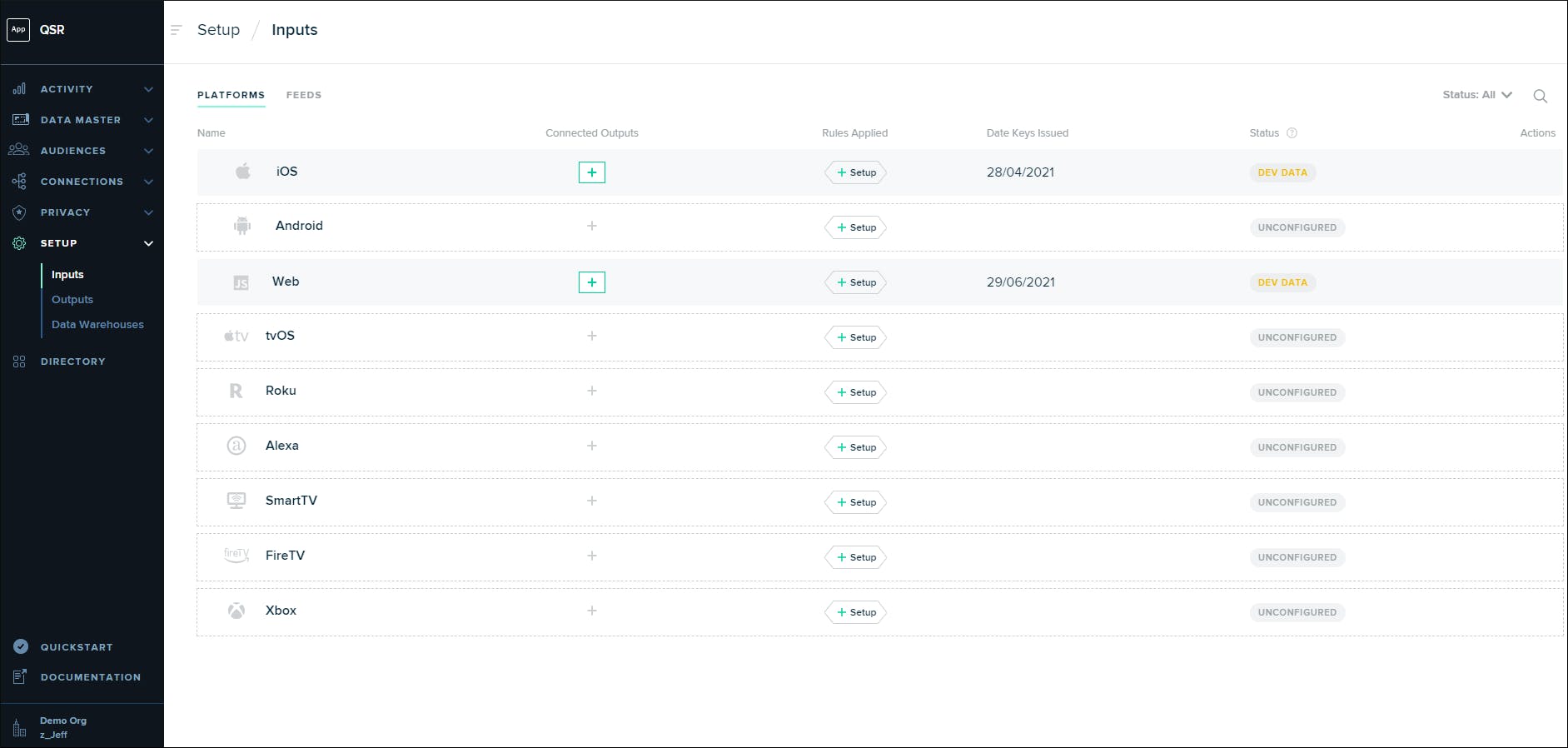The image size is (1568, 748).
Task: Open the Directory menu item
Action: click(x=73, y=362)
